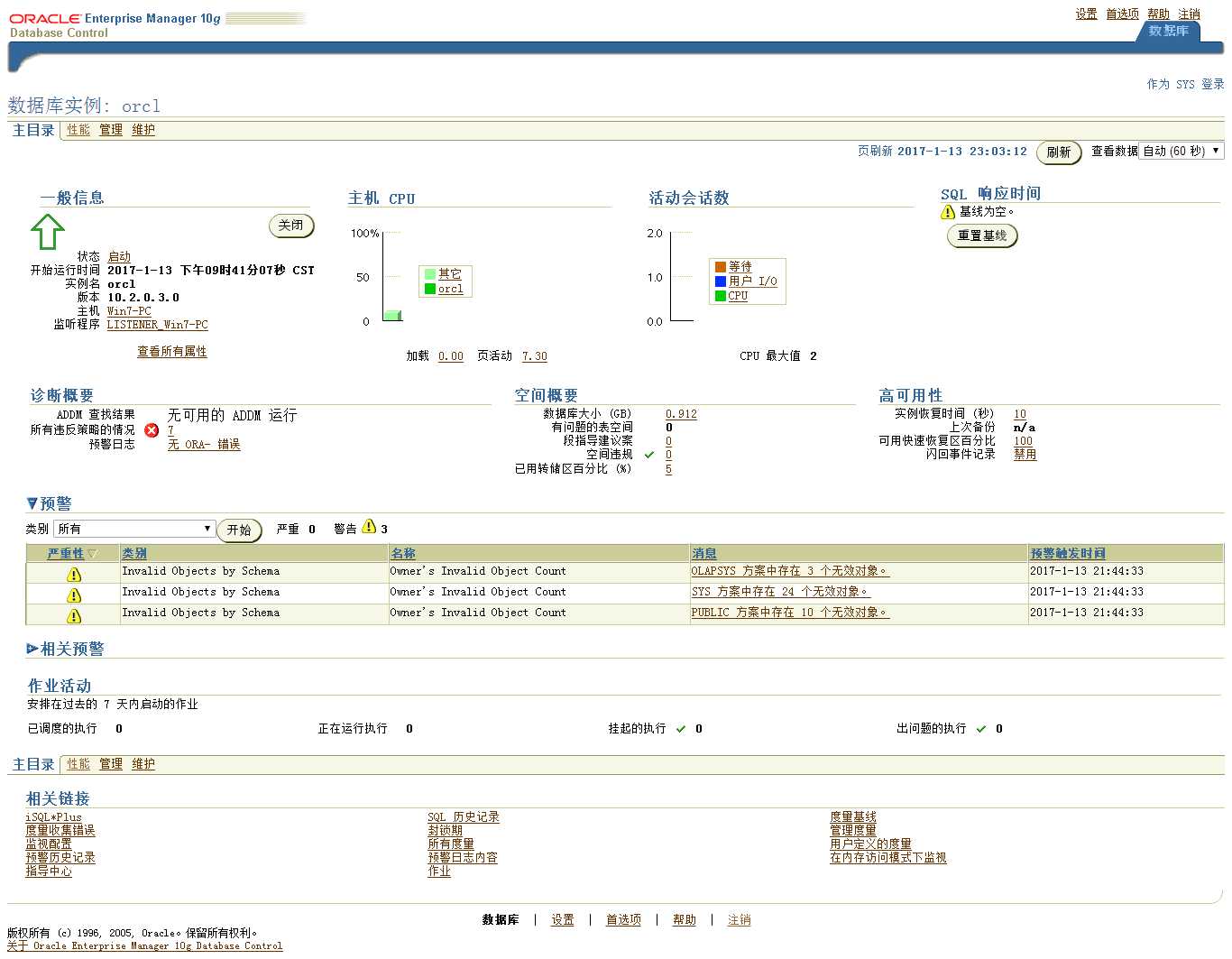Open 在内存访问模式下监视 link
1232x959 pixels.
click(888, 858)
